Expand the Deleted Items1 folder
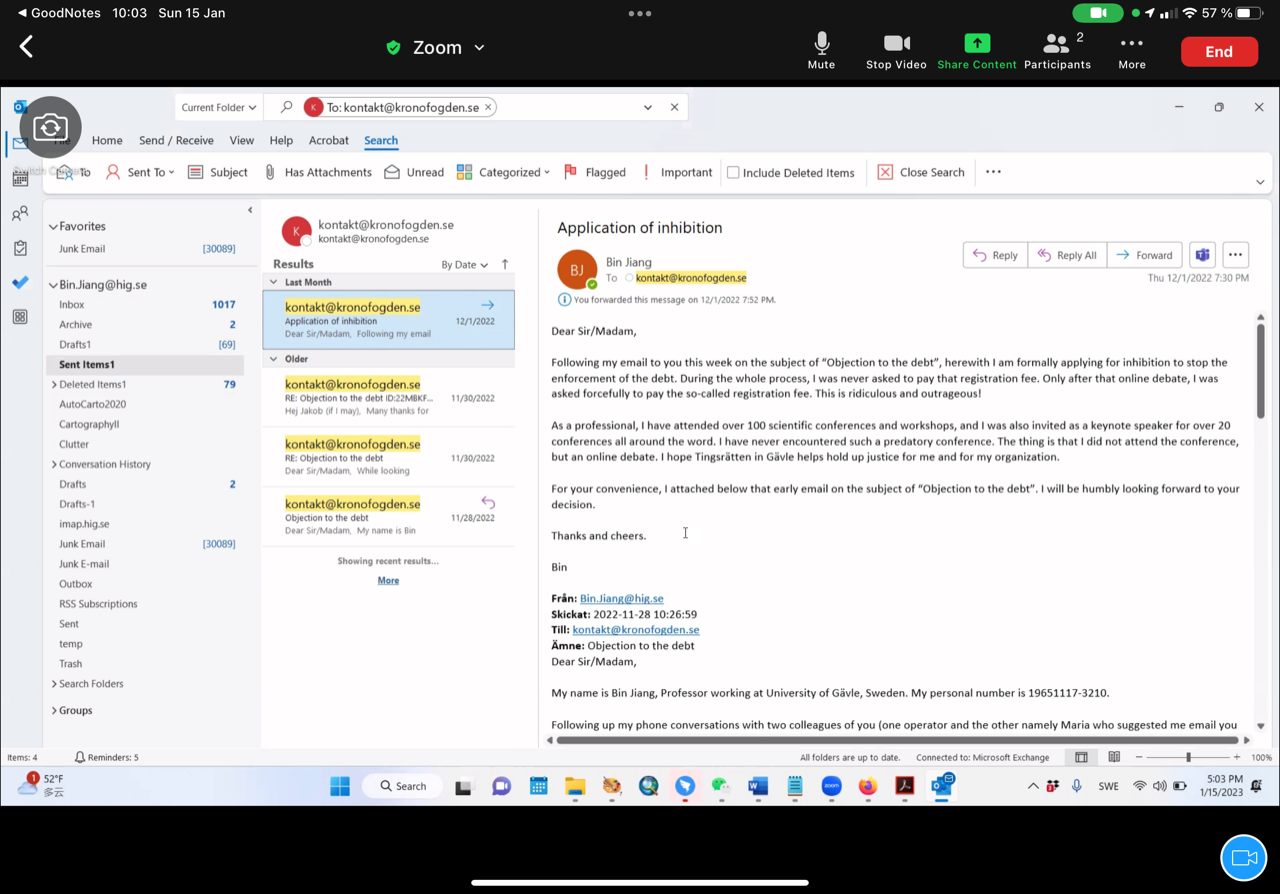 pos(54,384)
